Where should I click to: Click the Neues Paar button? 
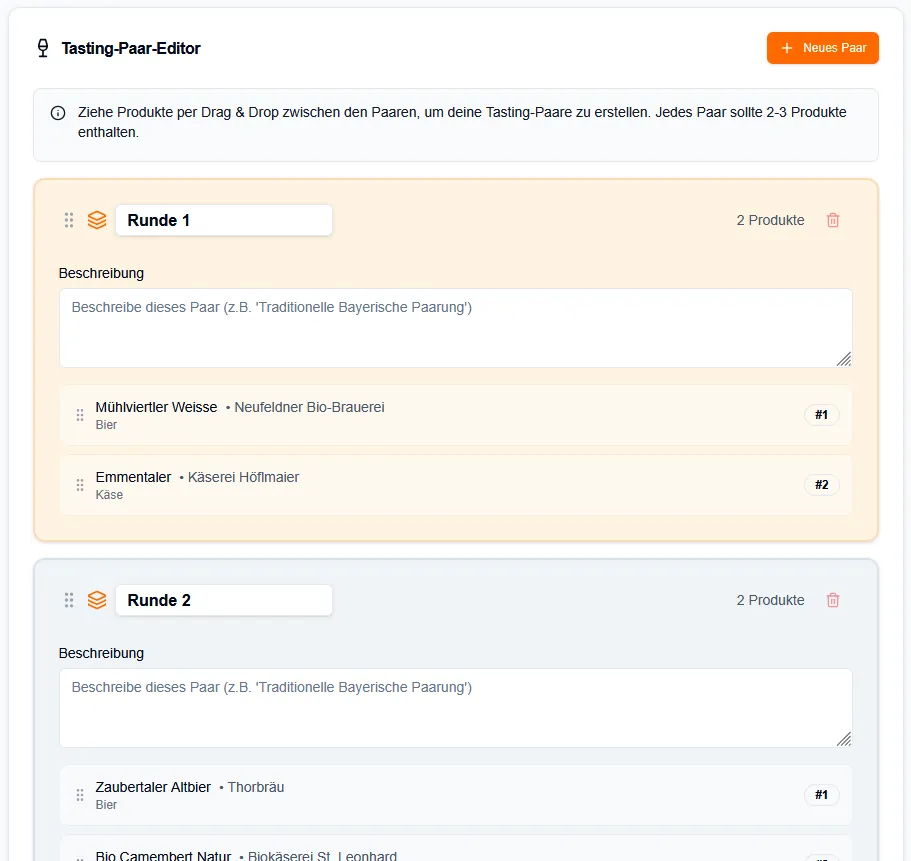click(822, 48)
